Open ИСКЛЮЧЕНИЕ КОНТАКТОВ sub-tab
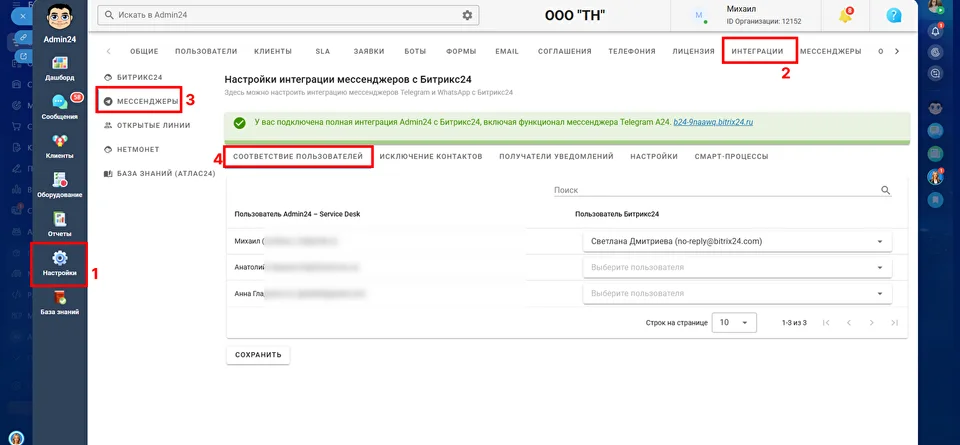 pos(431,157)
